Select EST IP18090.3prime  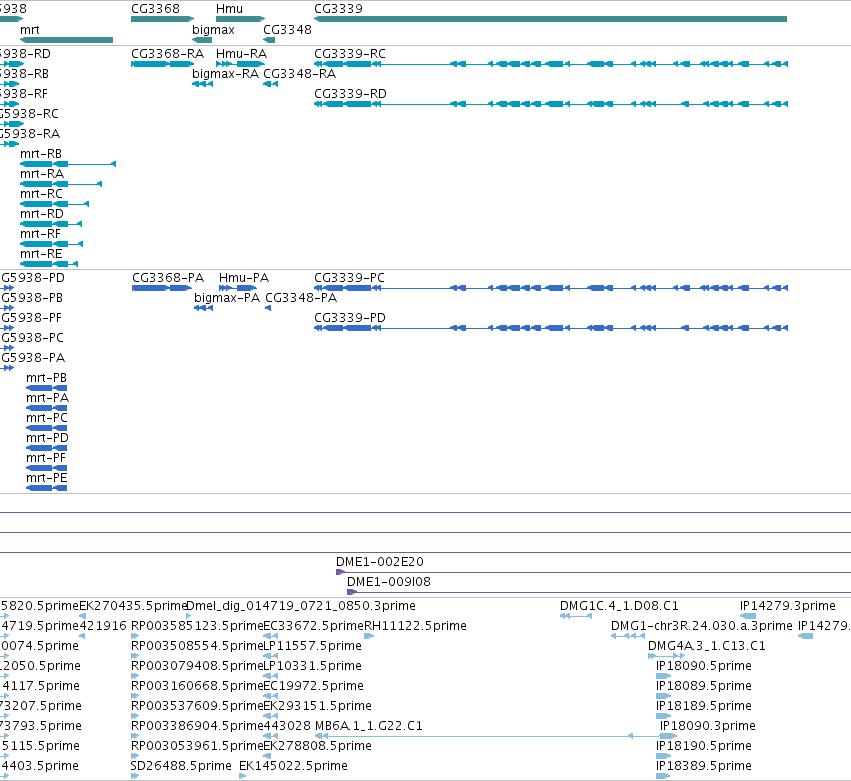click(x=668, y=736)
